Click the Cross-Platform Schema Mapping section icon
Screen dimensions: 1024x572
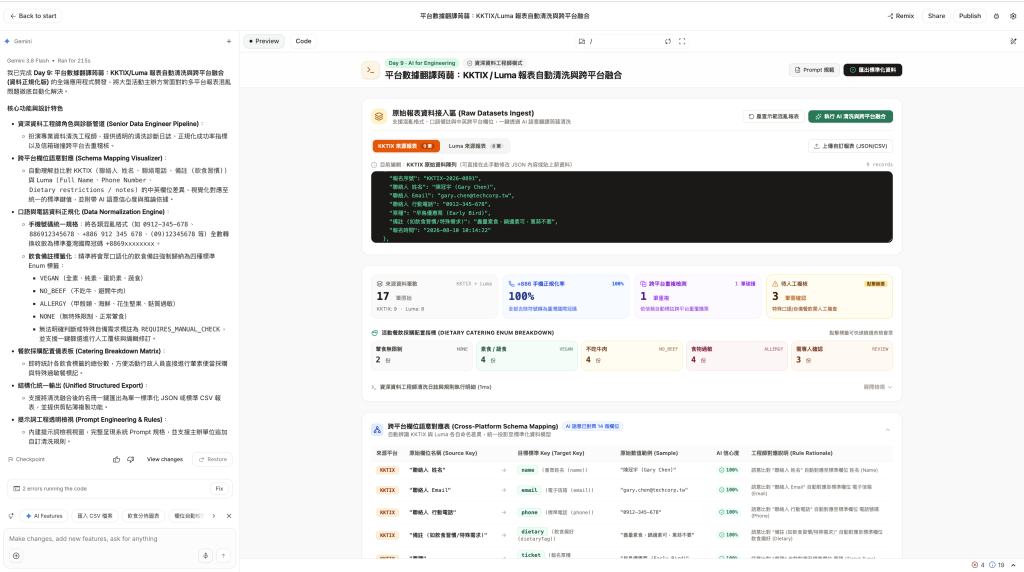pyautogui.click(x=377, y=430)
